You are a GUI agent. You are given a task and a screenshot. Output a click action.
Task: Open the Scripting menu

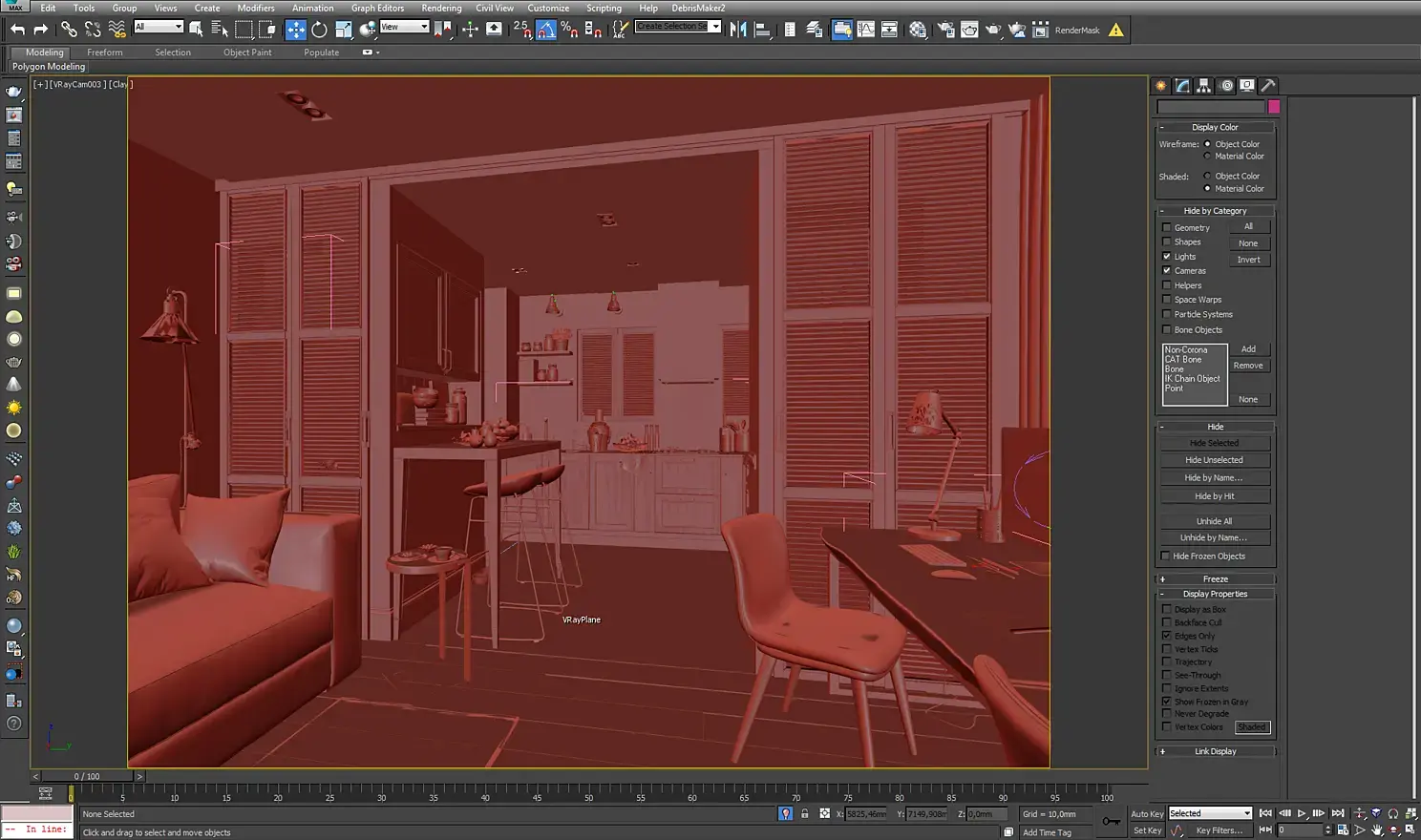point(604,8)
